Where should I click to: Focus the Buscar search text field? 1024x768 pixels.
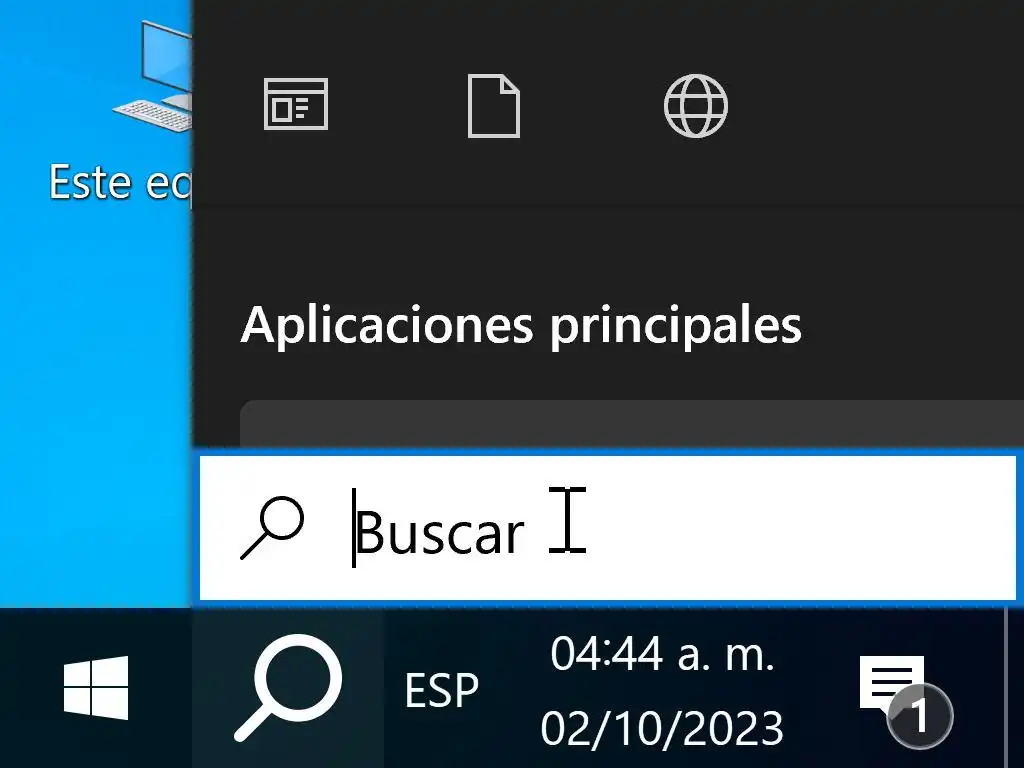pos(607,528)
